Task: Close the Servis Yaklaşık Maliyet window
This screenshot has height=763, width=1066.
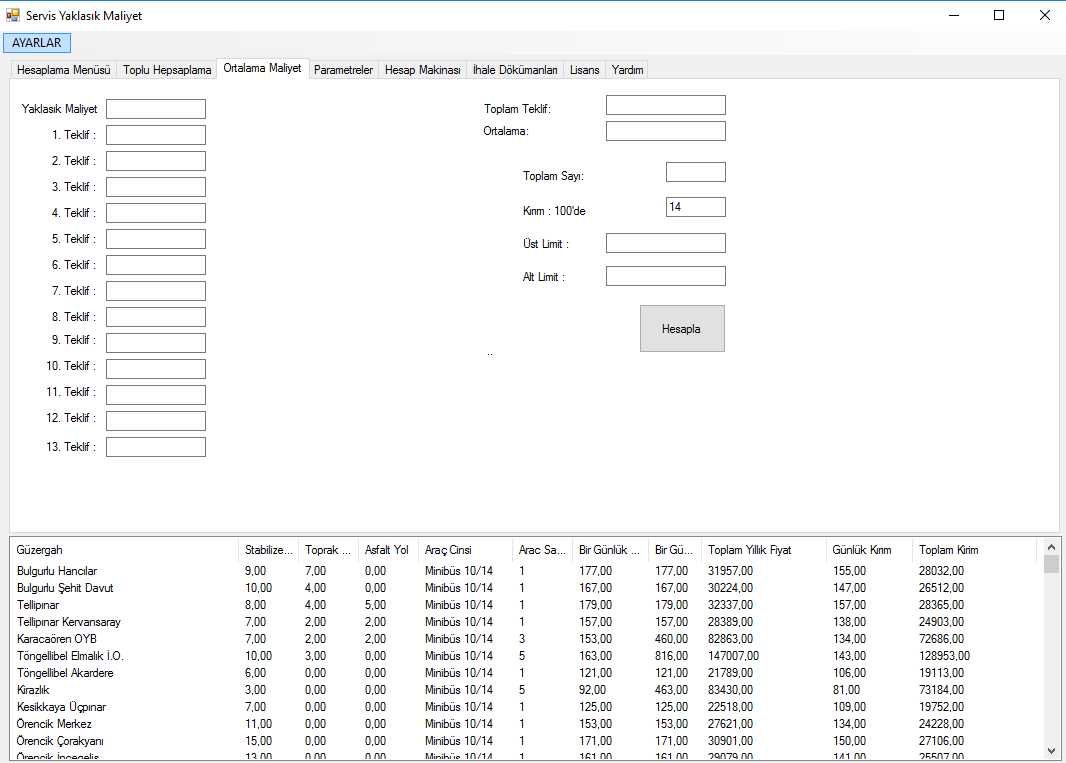Action: tap(1044, 15)
